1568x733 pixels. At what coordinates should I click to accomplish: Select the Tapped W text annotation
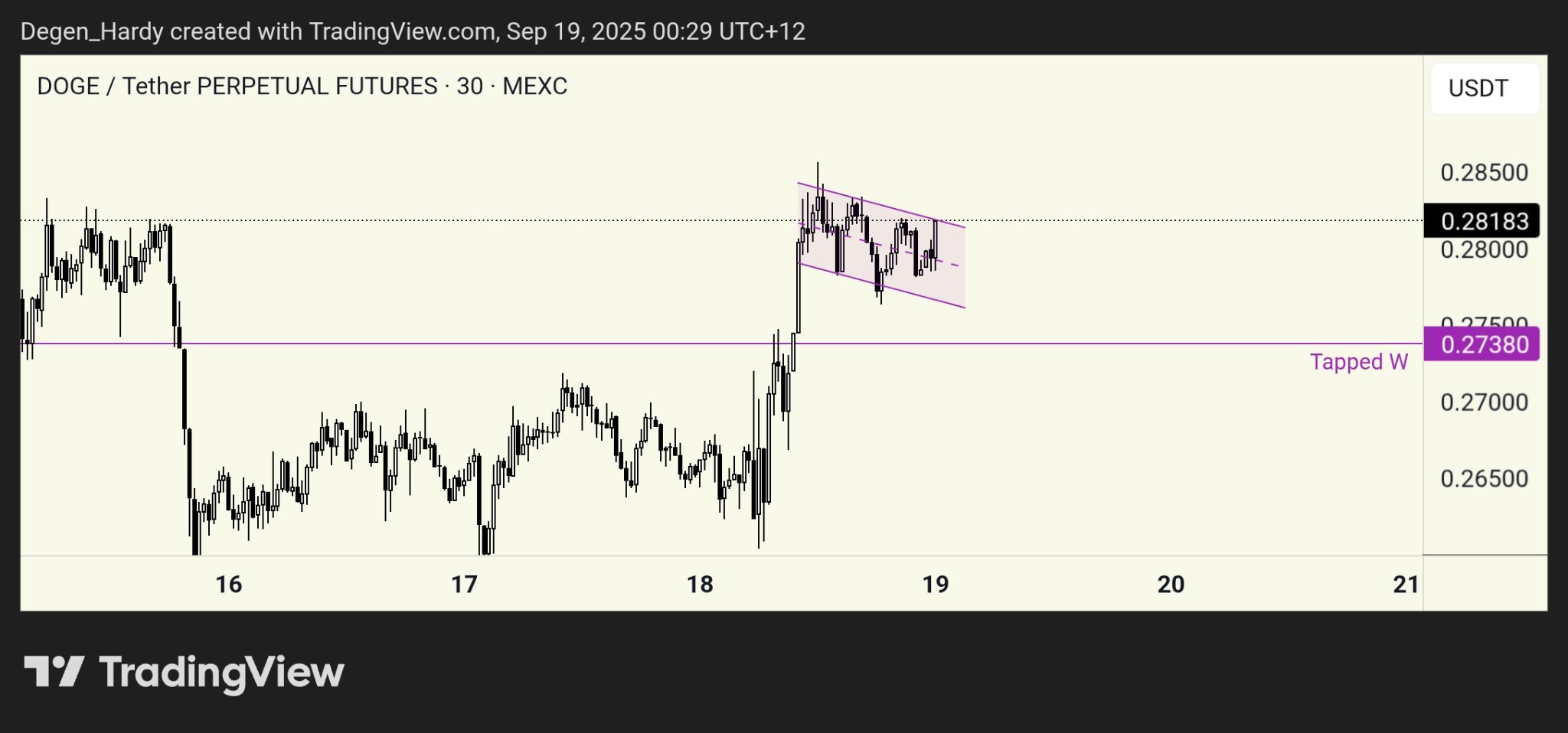click(1358, 362)
